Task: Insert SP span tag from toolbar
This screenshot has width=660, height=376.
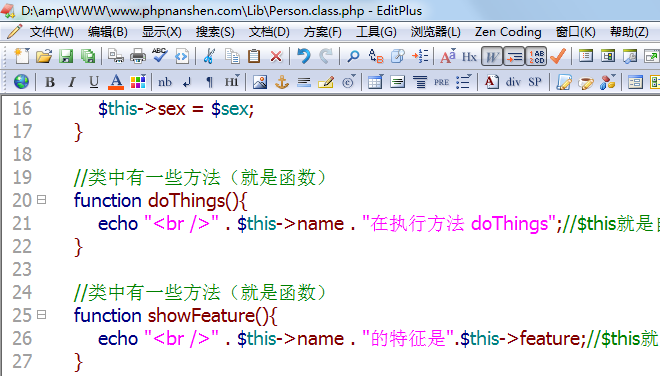Action: pos(535,82)
